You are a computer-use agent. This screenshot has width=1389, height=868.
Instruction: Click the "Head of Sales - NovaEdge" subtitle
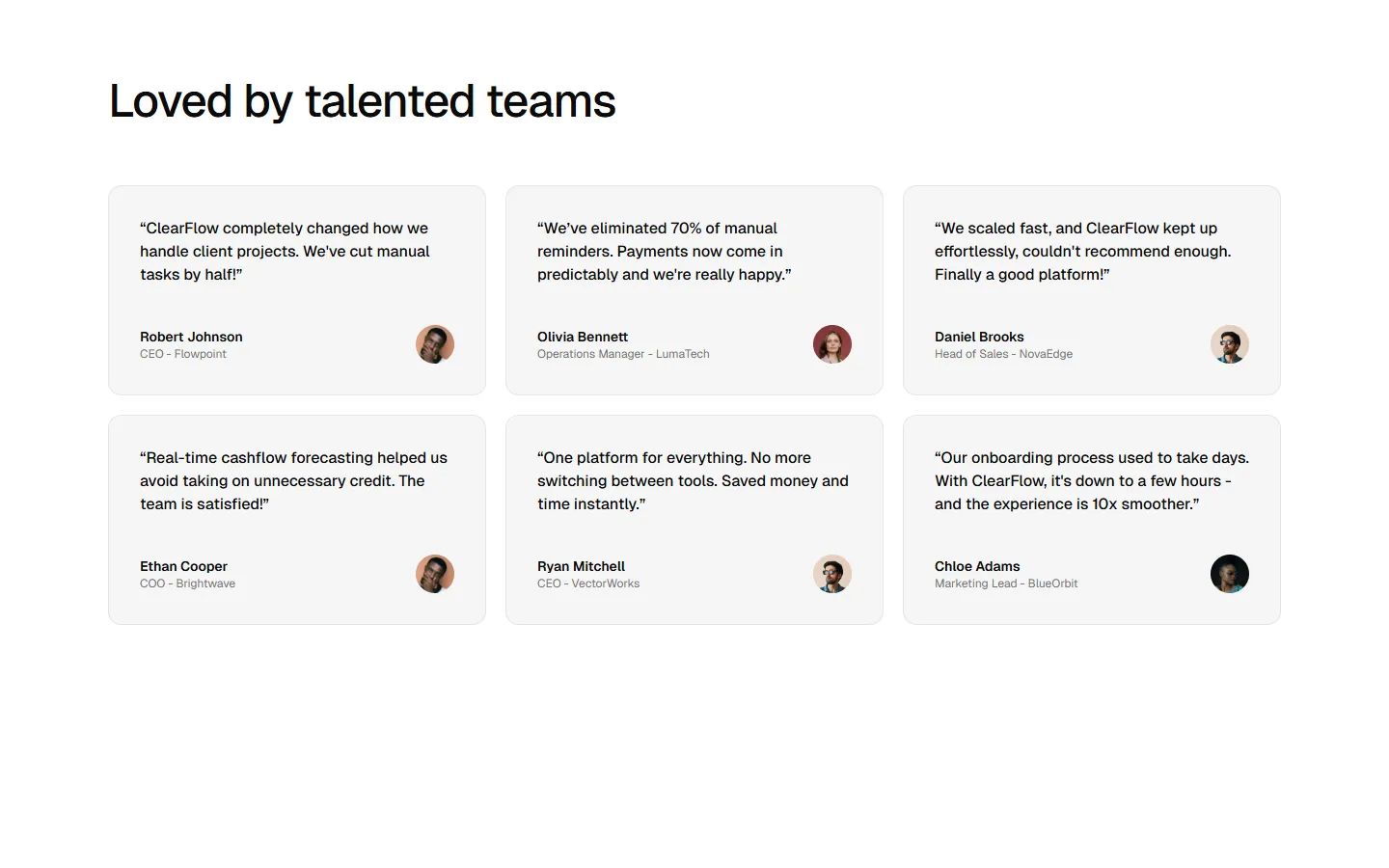tap(1003, 354)
